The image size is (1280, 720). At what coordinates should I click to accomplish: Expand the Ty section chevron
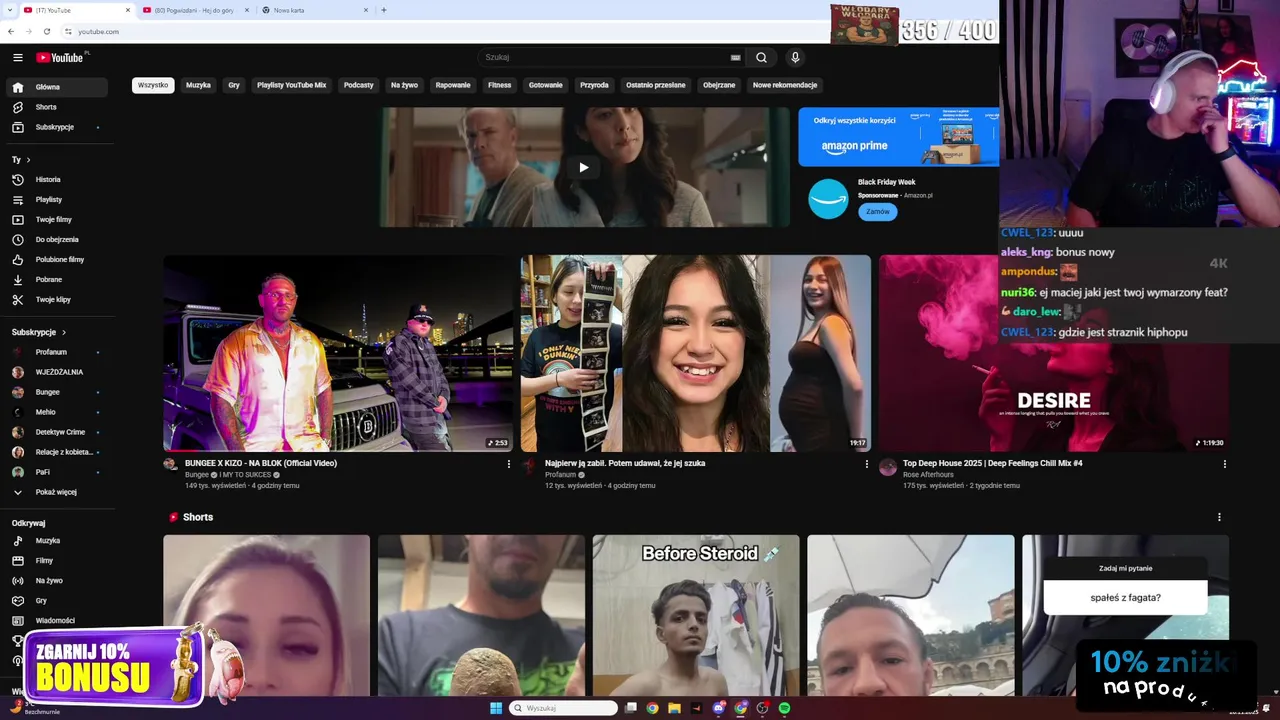(28, 160)
